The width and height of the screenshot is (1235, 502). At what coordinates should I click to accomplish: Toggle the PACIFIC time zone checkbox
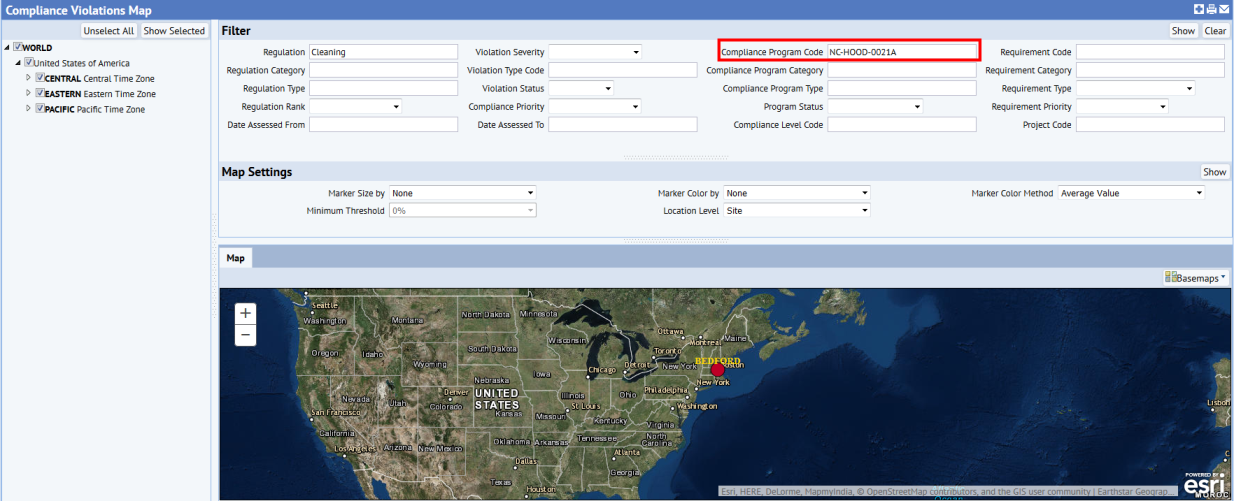[x=40, y=109]
